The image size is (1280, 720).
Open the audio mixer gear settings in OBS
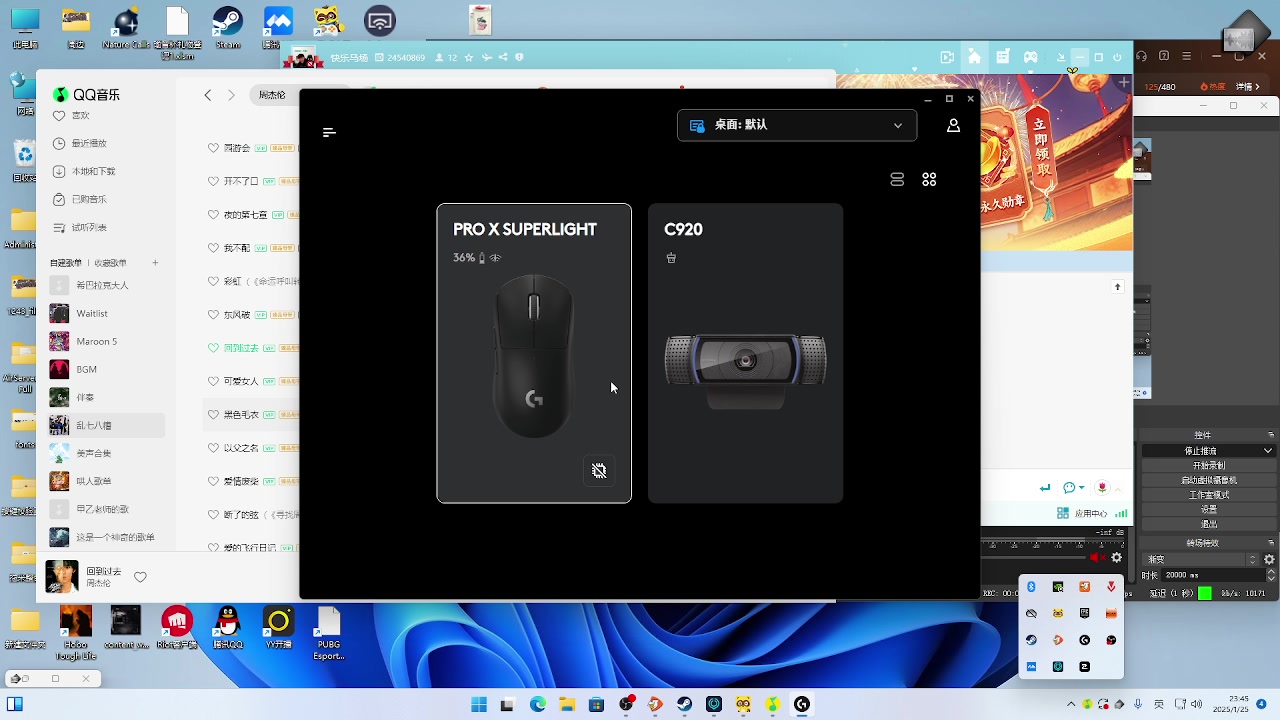1116,558
